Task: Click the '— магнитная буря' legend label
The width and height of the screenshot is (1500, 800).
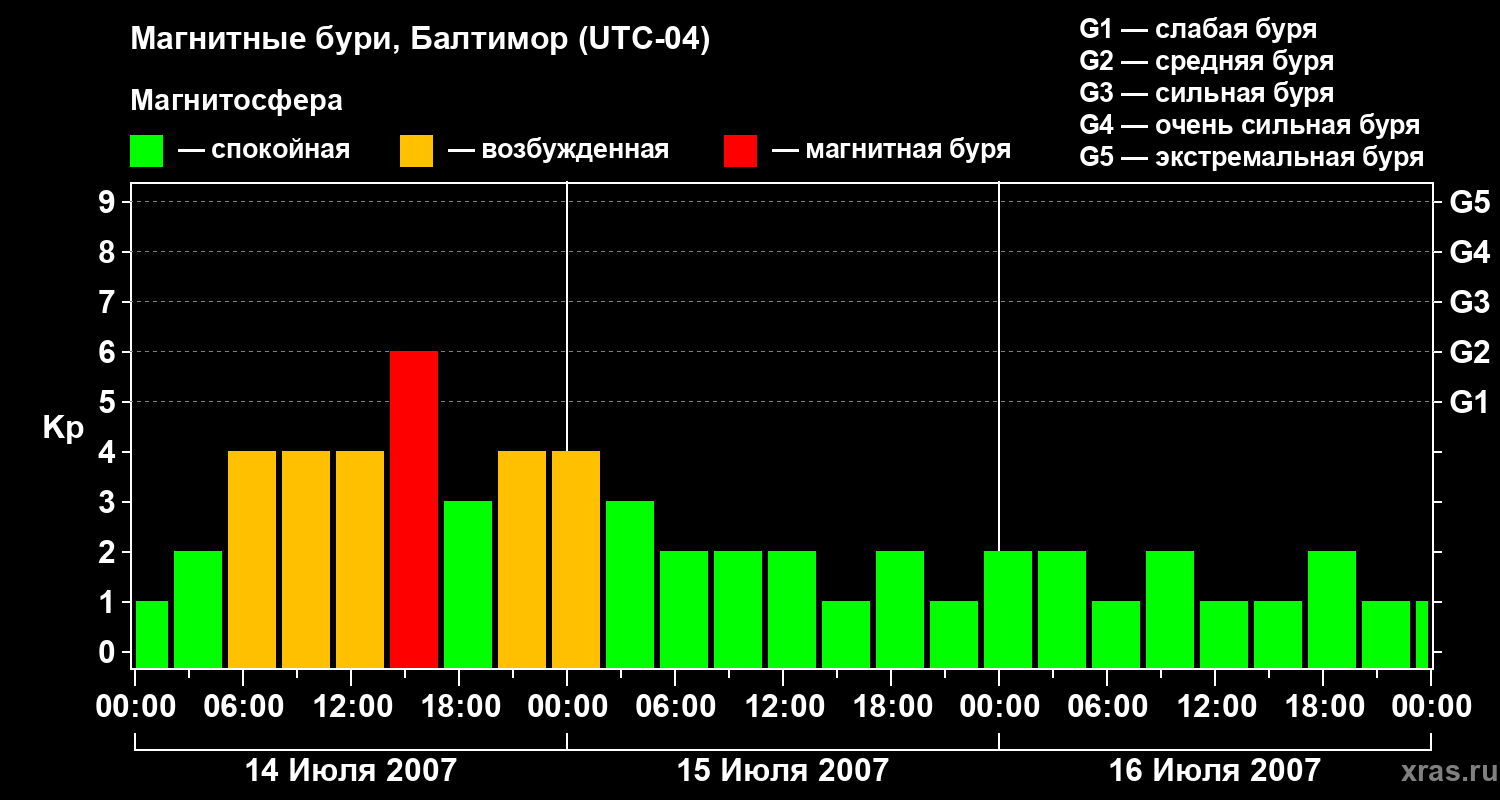Action: (891, 150)
